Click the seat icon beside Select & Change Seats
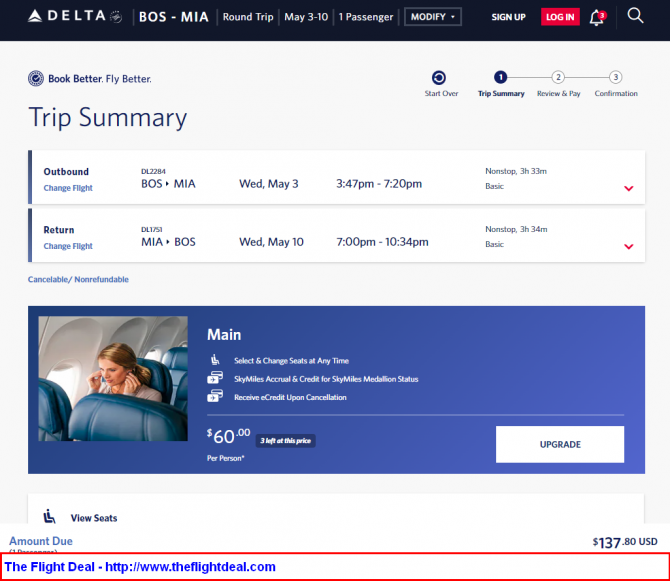The image size is (670, 581). point(215,360)
